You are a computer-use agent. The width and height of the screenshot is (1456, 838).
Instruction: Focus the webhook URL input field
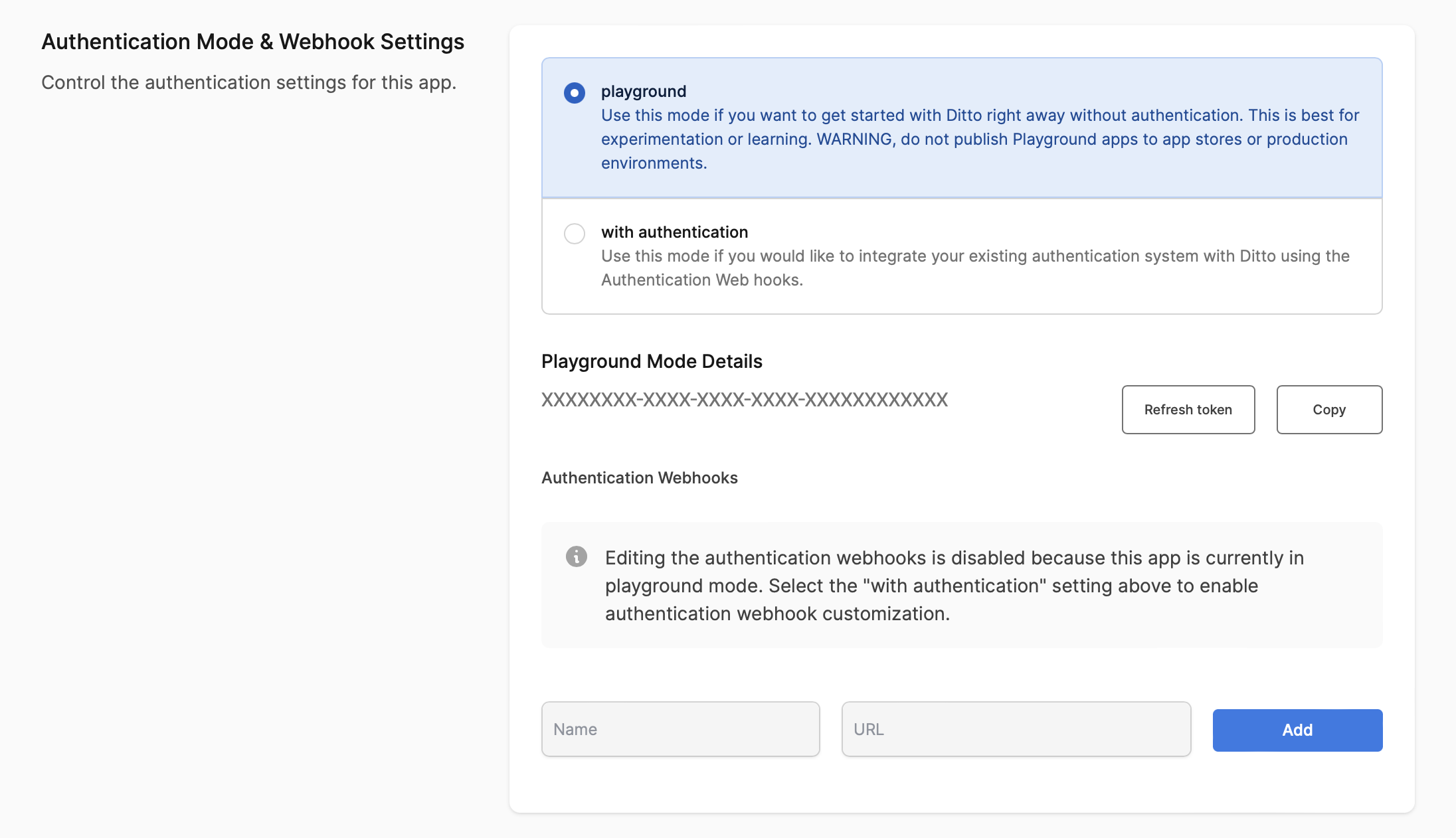[x=1016, y=729]
